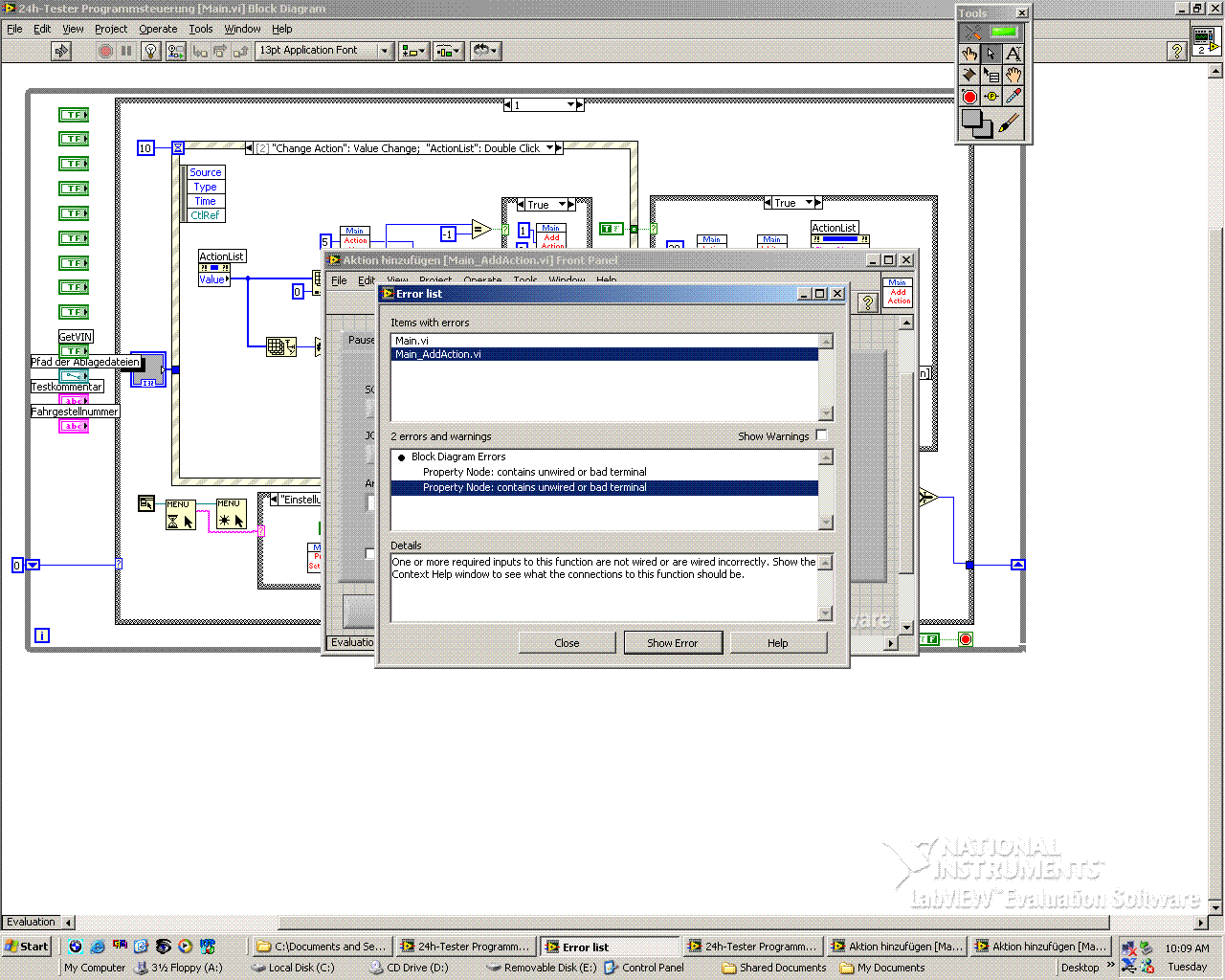1225x980 pixels.
Task: Enable the Show Warnings checkbox
Action: tap(821, 435)
